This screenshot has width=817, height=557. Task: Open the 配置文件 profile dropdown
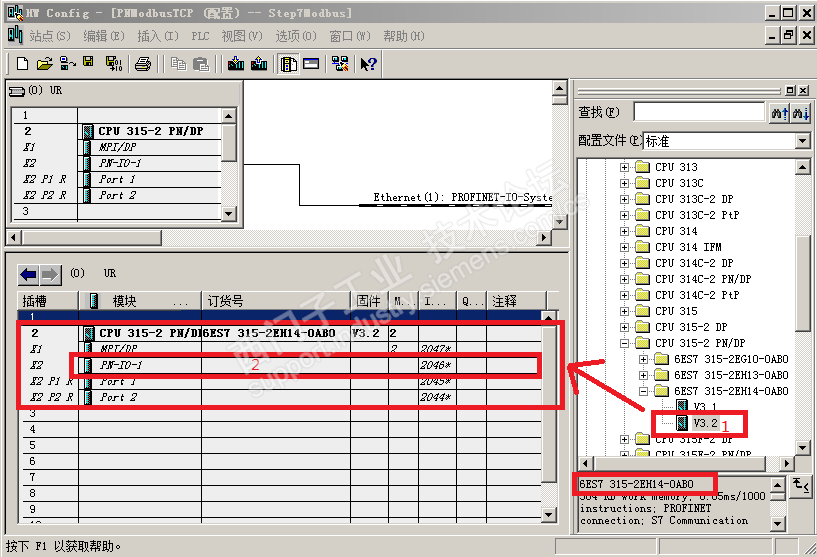tap(802, 141)
